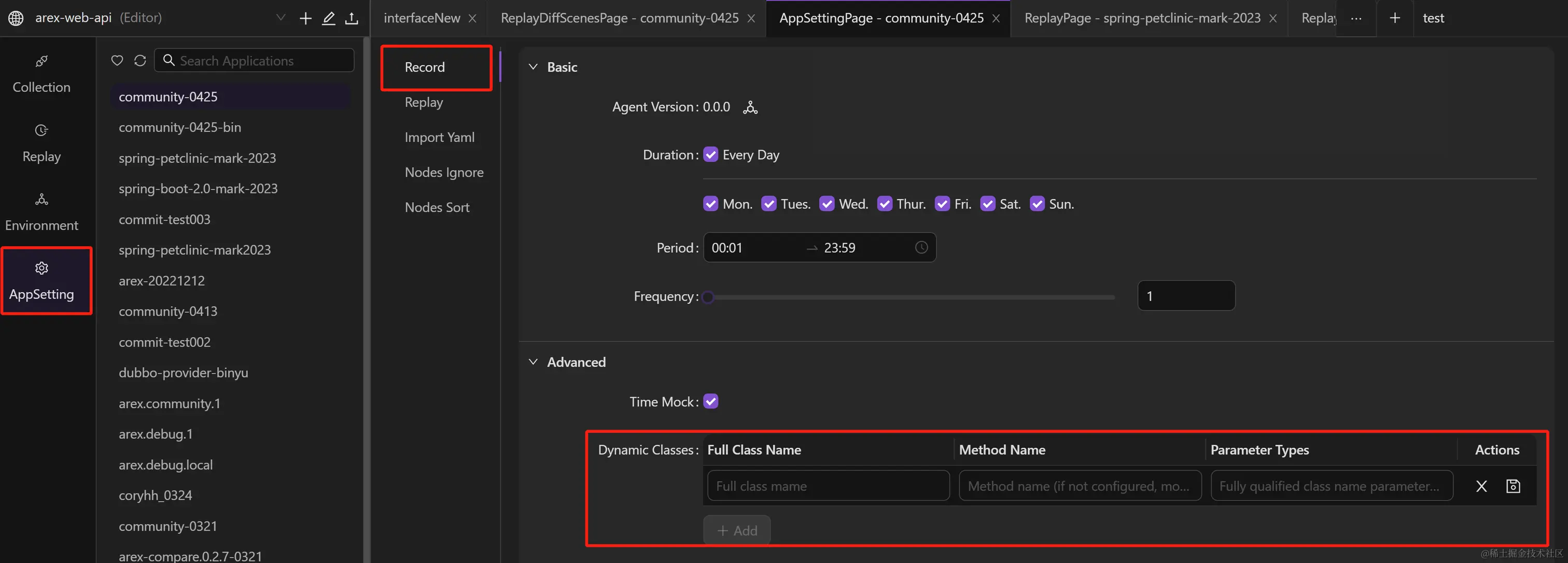Click the workspace upload icon

point(352,18)
